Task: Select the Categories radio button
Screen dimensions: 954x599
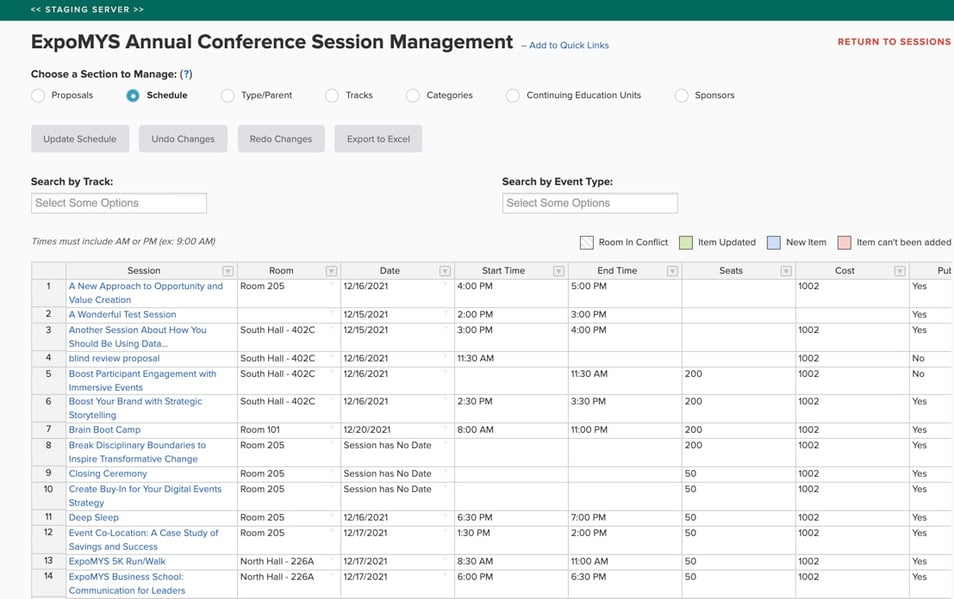Action: point(413,95)
